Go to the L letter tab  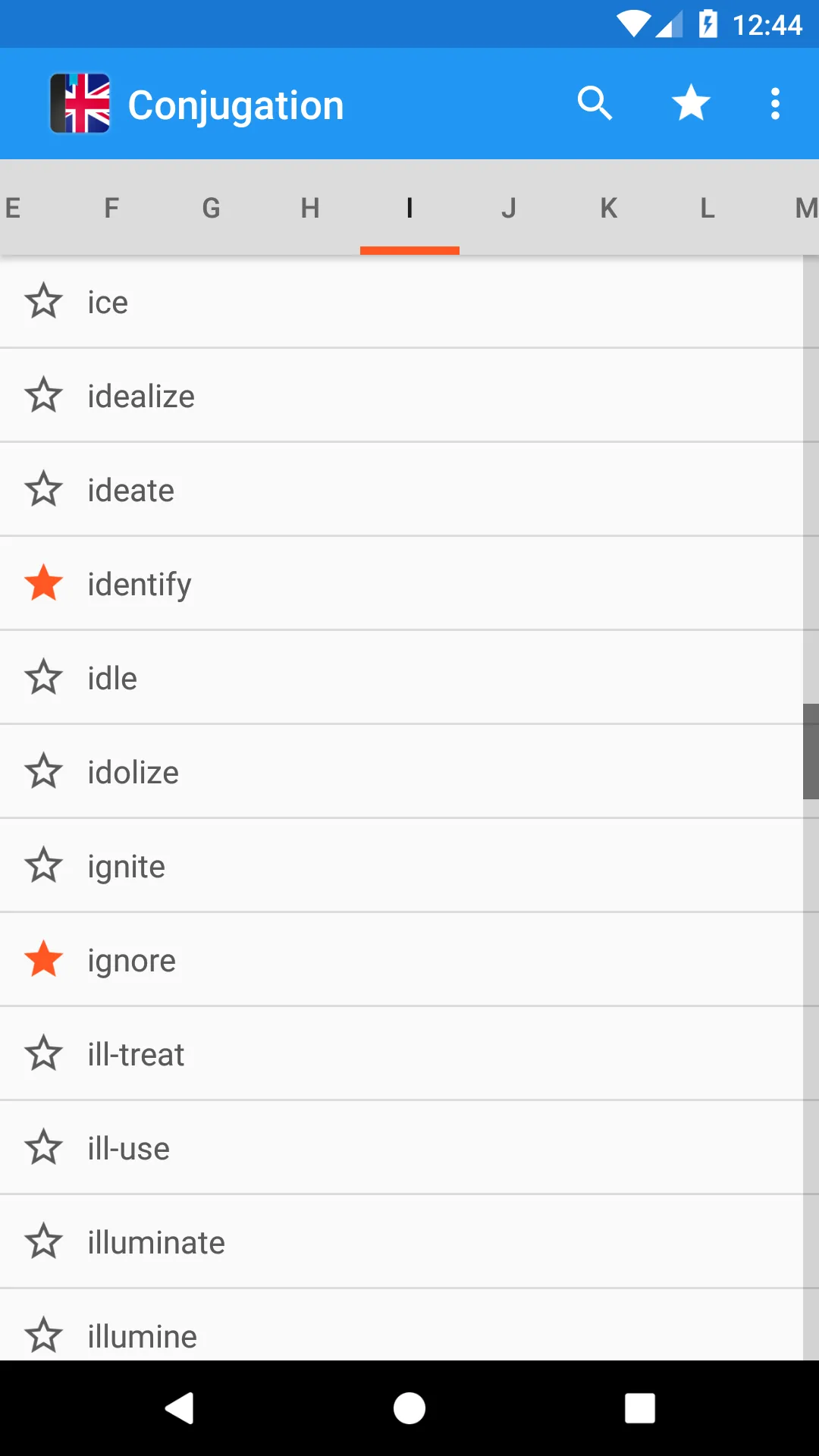coord(707,208)
